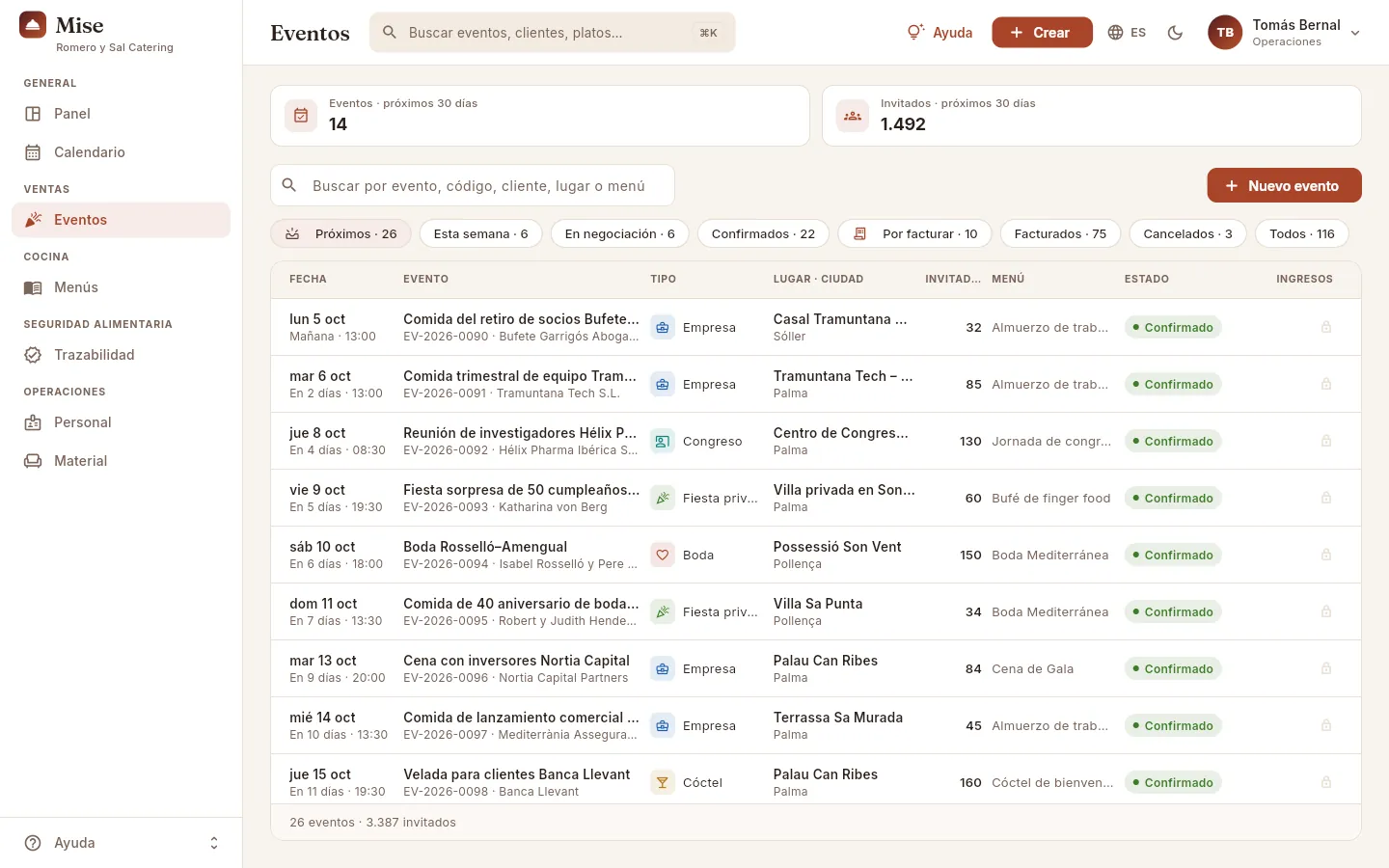This screenshot has width=1389, height=868.
Task: Open Trazabilidad in the sidebar
Action: tap(121, 355)
